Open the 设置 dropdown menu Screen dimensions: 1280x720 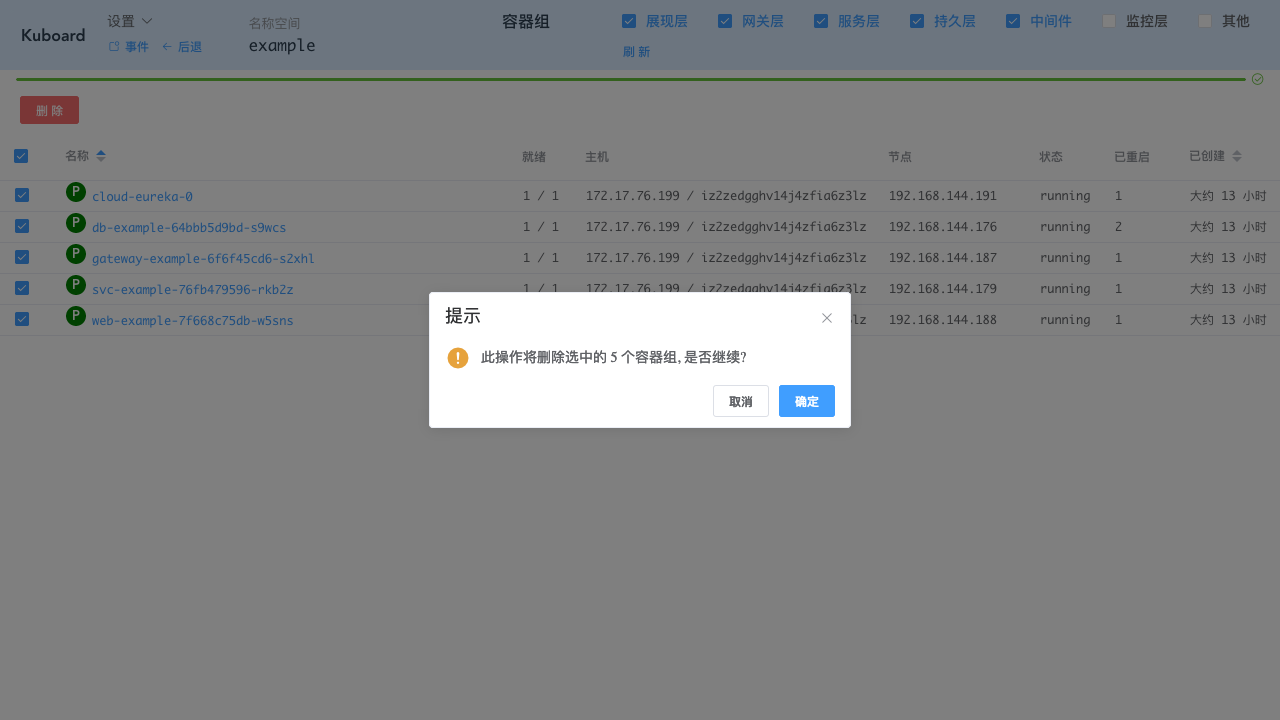click(x=130, y=21)
